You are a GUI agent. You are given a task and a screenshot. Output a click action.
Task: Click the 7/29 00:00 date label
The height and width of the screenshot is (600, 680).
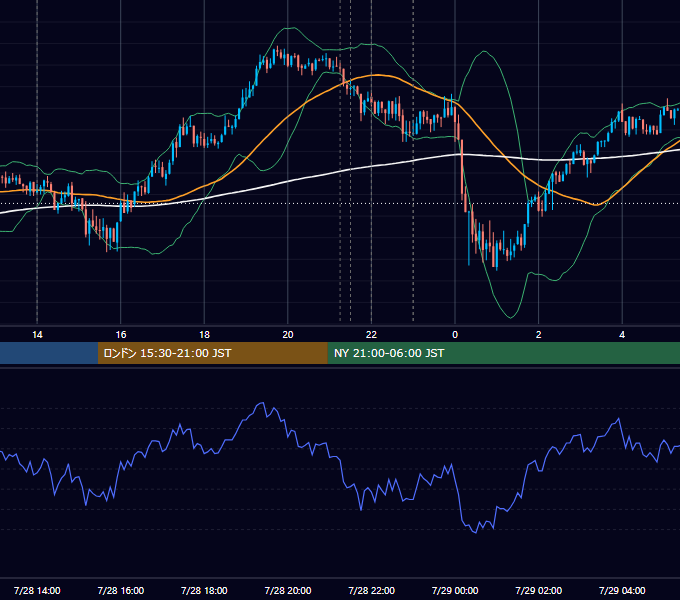click(455, 590)
